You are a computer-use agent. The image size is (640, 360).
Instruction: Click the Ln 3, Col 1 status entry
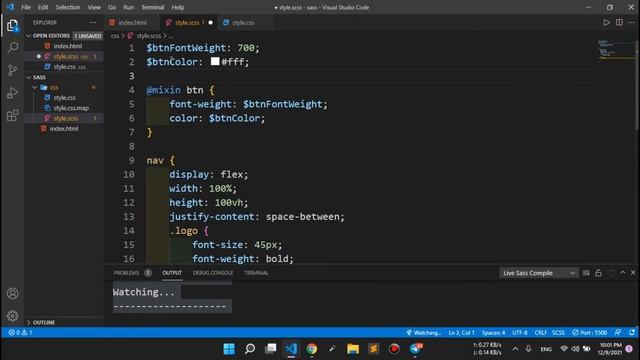point(461,333)
